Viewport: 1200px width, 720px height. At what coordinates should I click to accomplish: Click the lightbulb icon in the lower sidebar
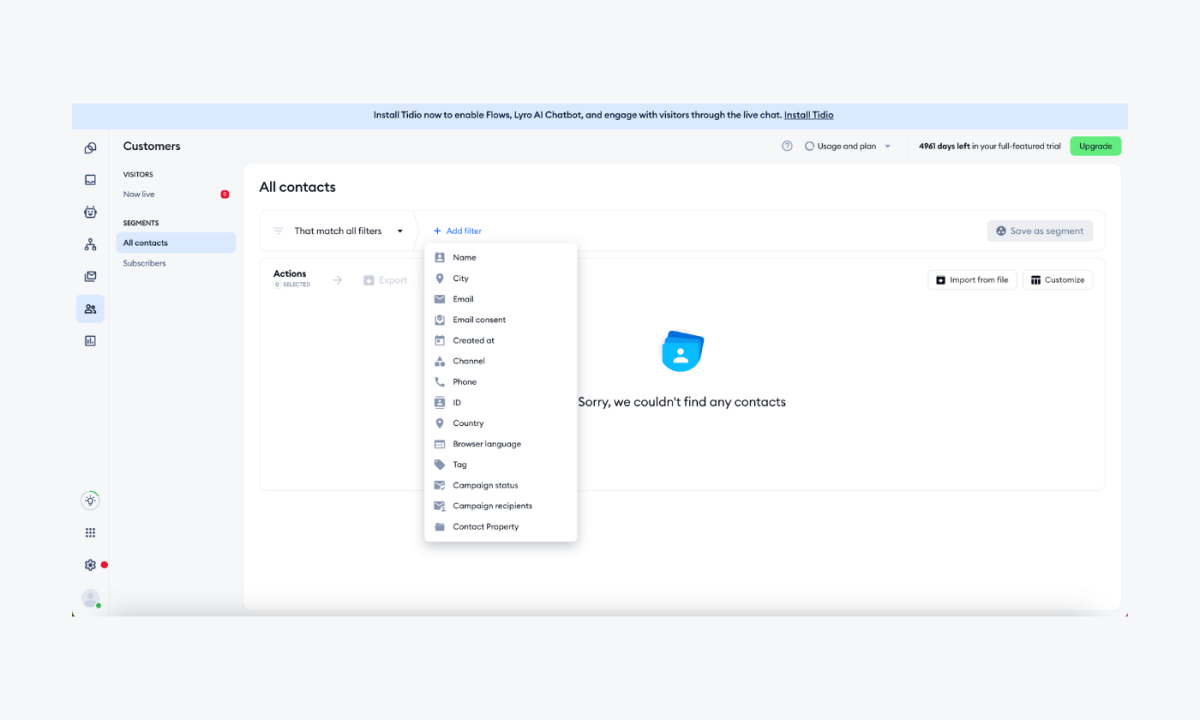[x=90, y=500]
